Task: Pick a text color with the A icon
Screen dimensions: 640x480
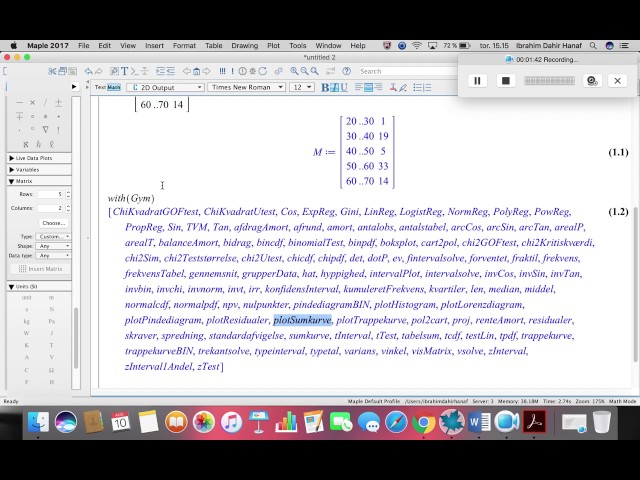Action: click(x=393, y=87)
